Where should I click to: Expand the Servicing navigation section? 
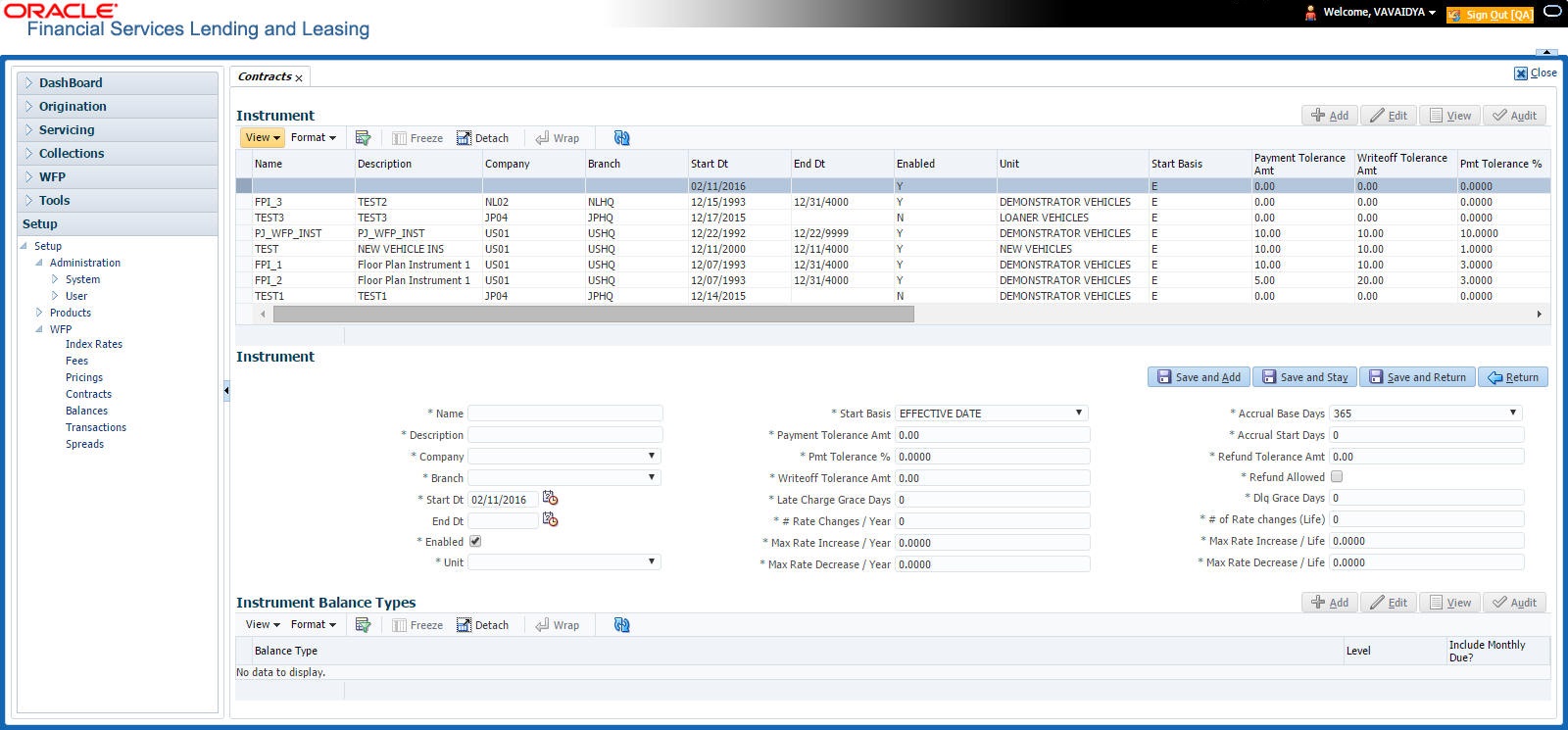pyautogui.click(x=118, y=130)
